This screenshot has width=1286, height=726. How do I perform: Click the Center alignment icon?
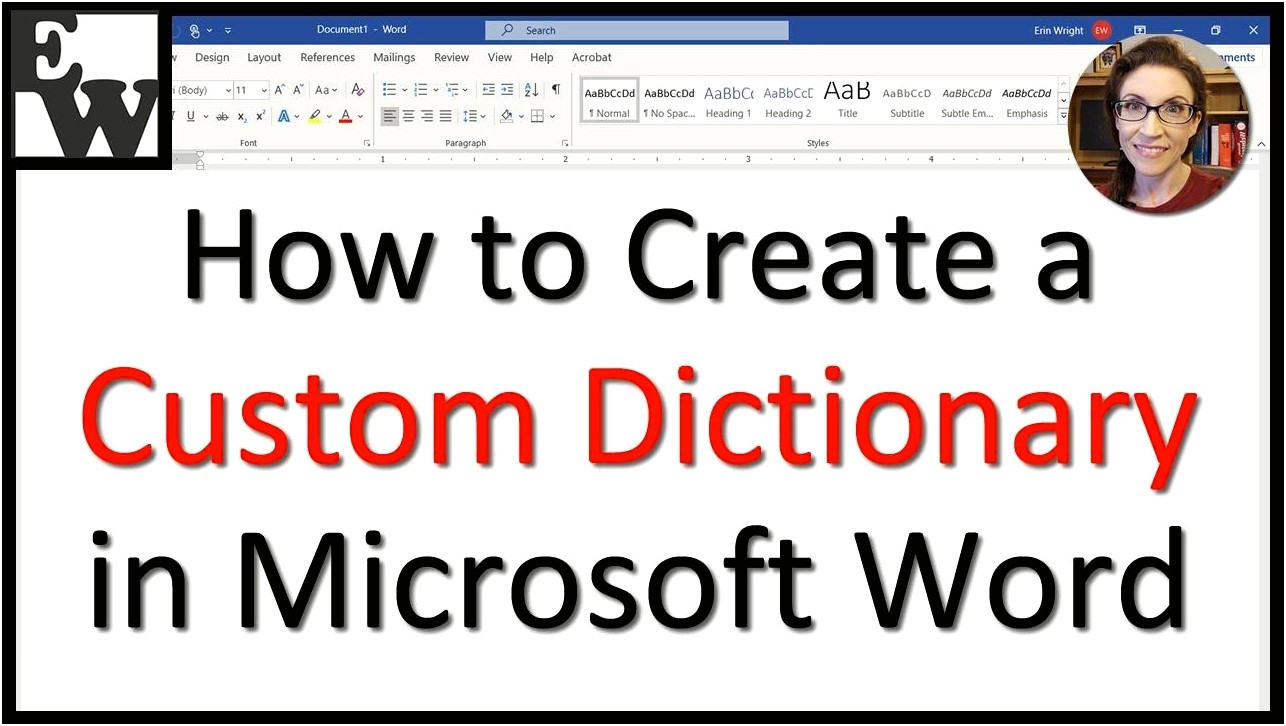point(409,117)
